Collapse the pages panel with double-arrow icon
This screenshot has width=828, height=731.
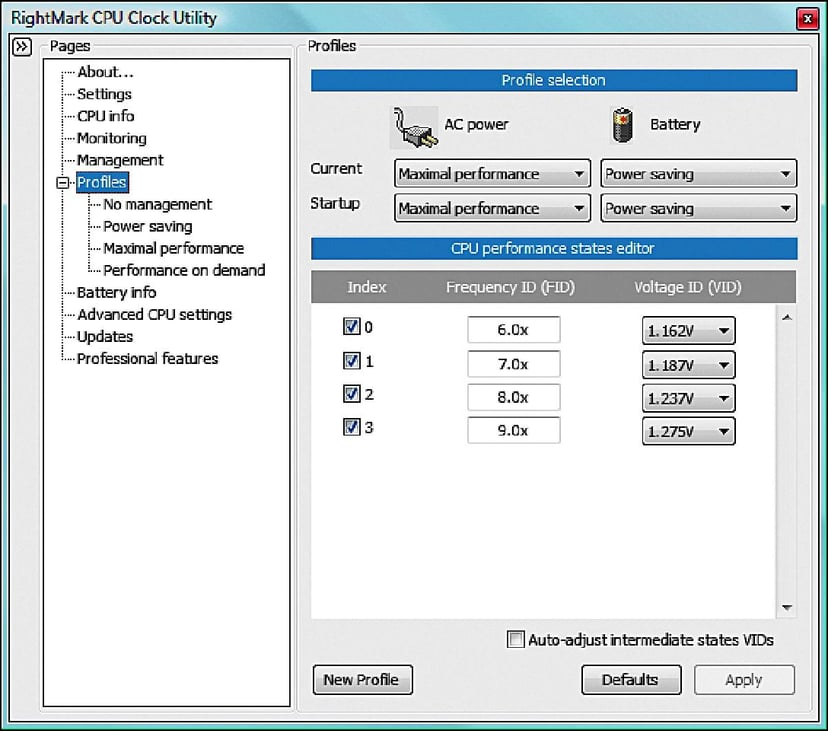(x=21, y=47)
